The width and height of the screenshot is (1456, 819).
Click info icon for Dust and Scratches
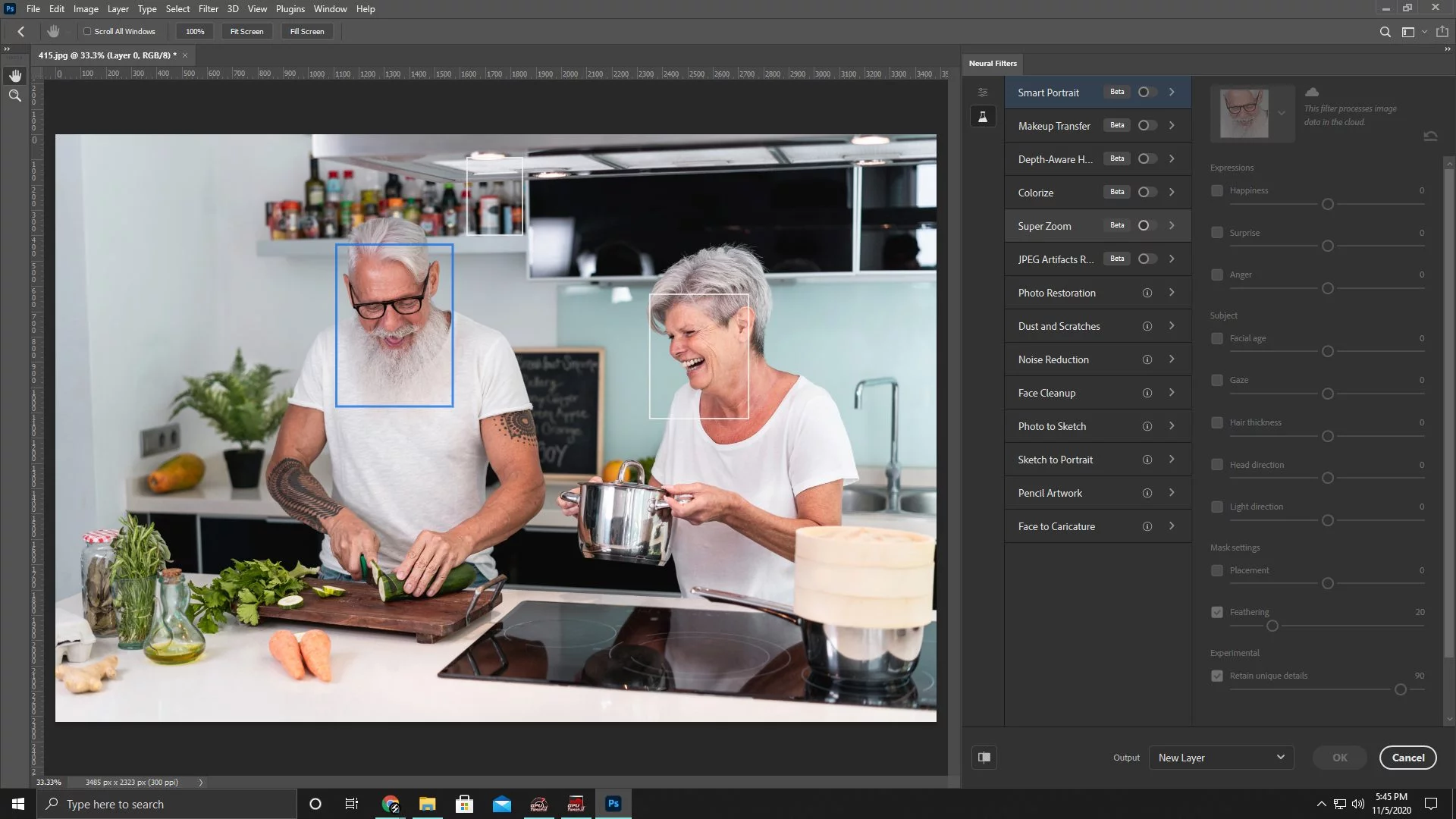point(1147,326)
